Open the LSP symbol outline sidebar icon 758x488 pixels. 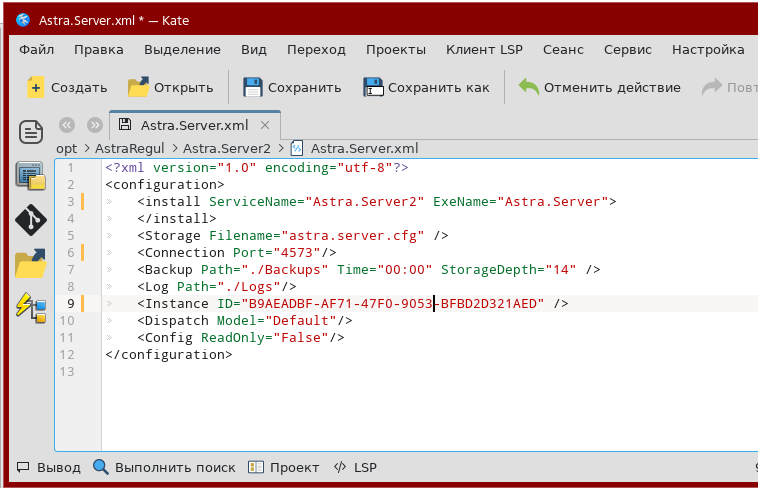coord(31,307)
